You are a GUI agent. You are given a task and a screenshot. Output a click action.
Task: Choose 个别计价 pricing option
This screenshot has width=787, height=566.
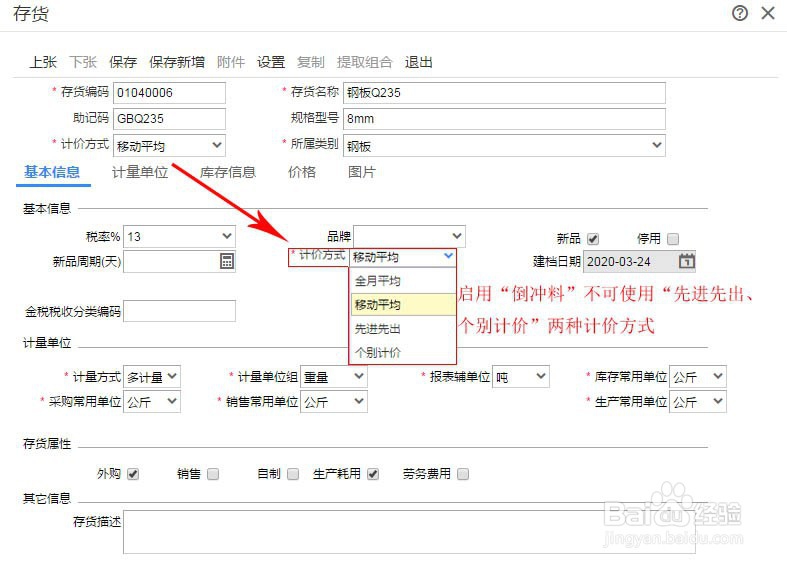pos(403,352)
